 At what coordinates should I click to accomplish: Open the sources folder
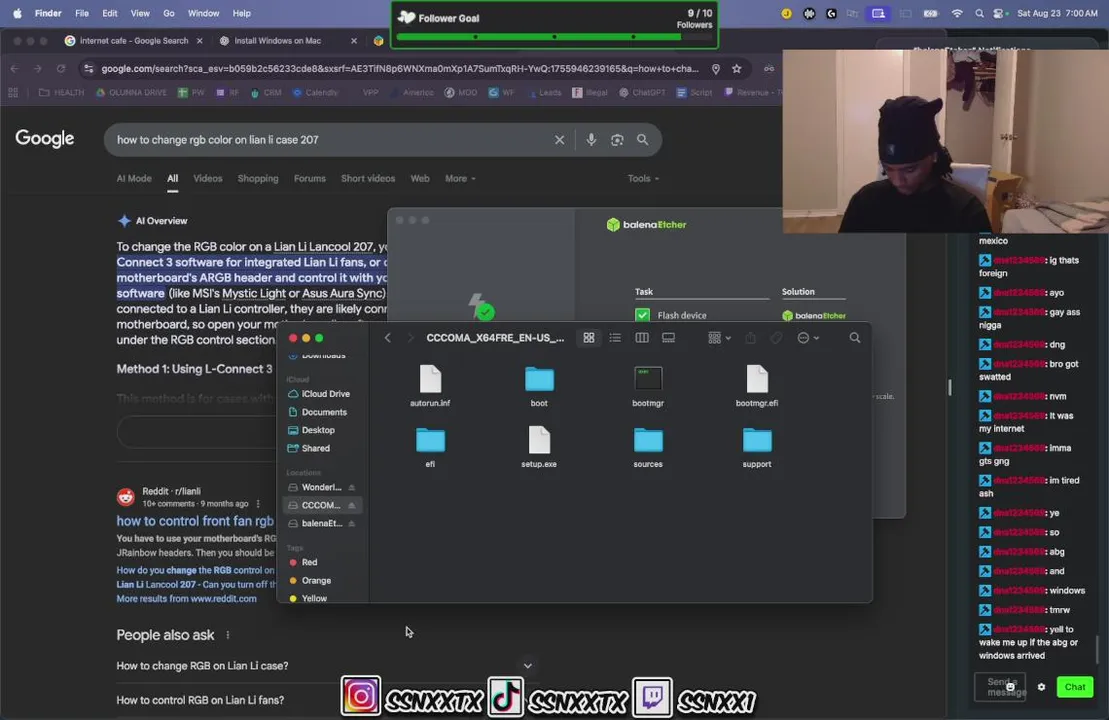click(x=648, y=447)
